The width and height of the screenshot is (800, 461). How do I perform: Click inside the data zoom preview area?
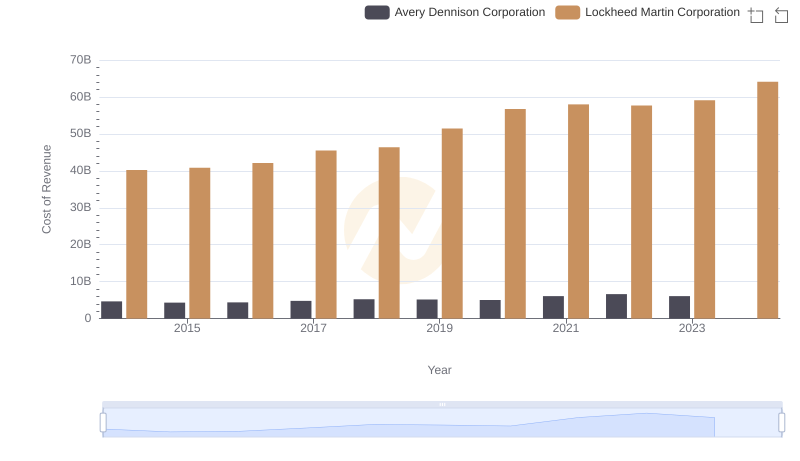(x=442, y=423)
